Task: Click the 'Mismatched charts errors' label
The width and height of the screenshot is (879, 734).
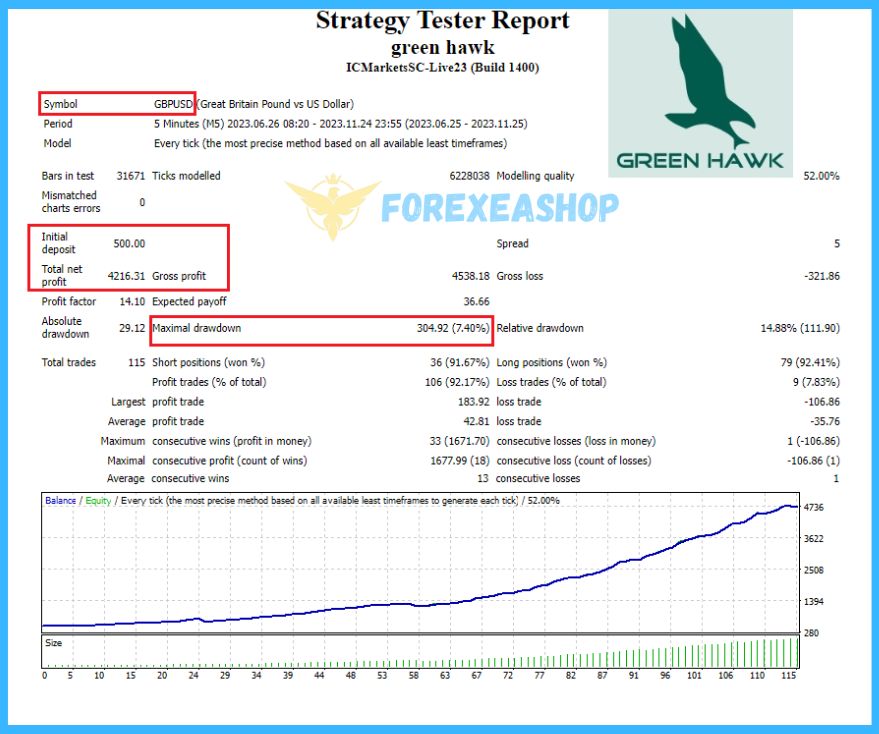Action: pos(71,201)
